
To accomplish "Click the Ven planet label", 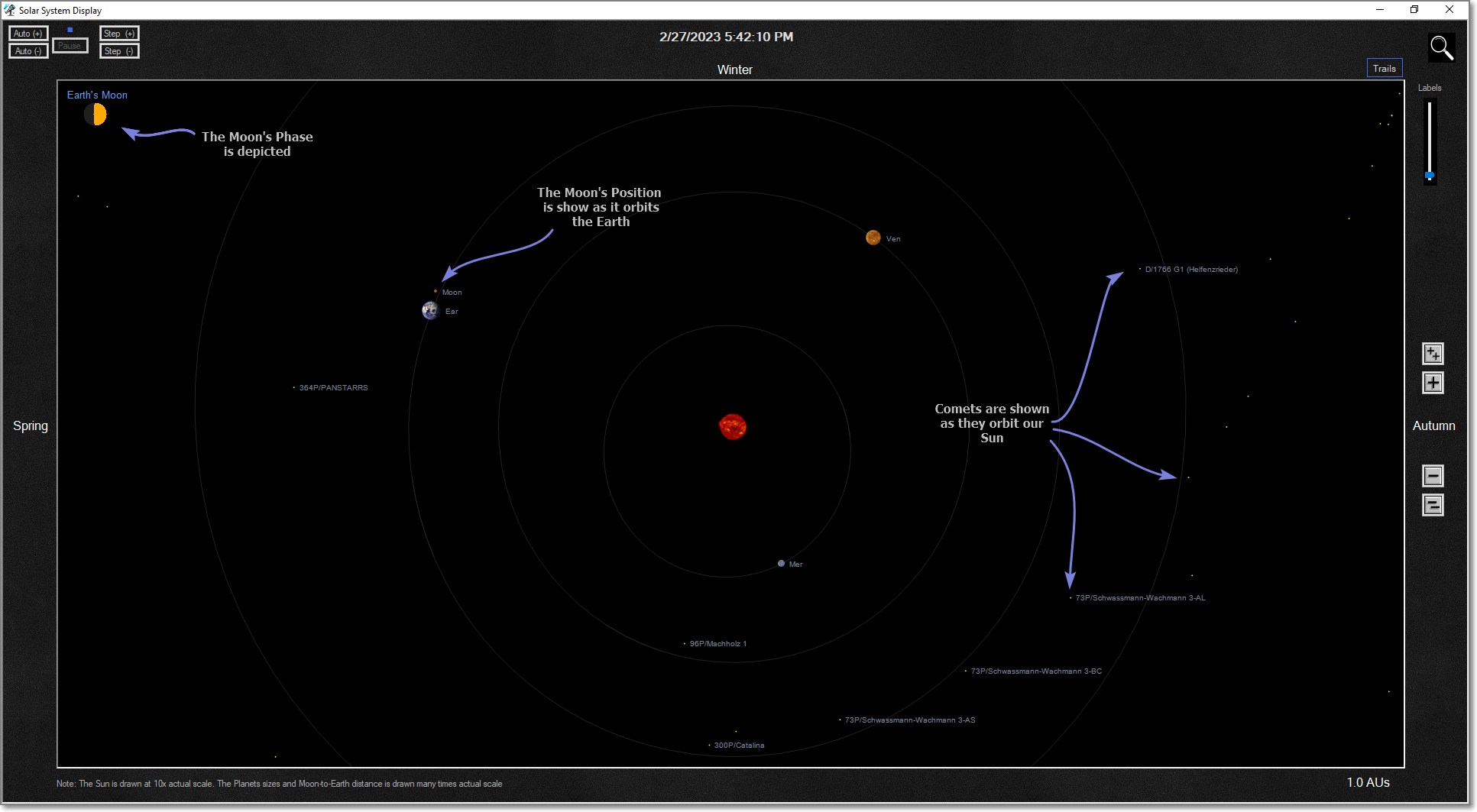I will [893, 239].
